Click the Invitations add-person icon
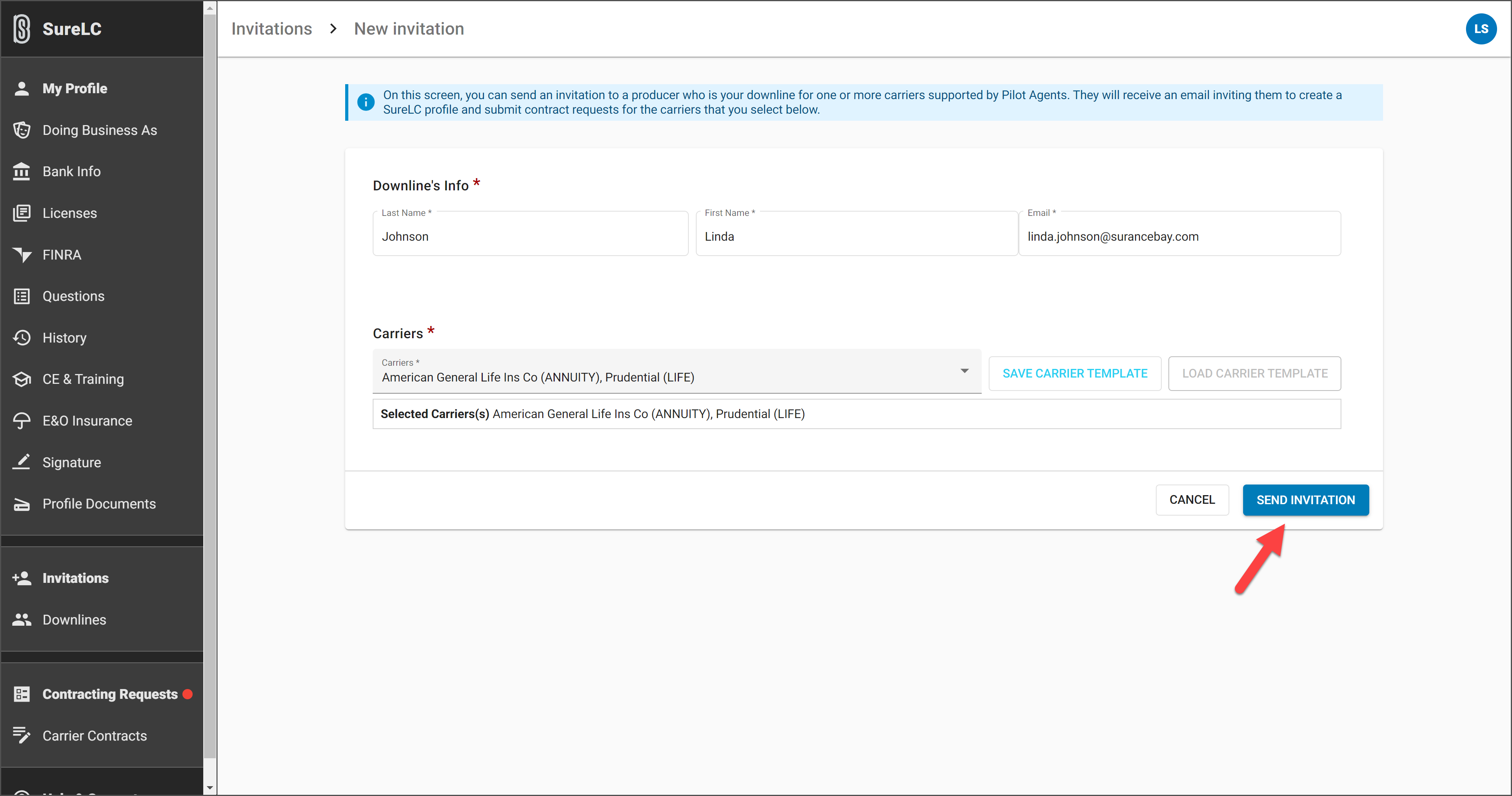The height and width of the screenshot is (796, 1512). point(22,578)
